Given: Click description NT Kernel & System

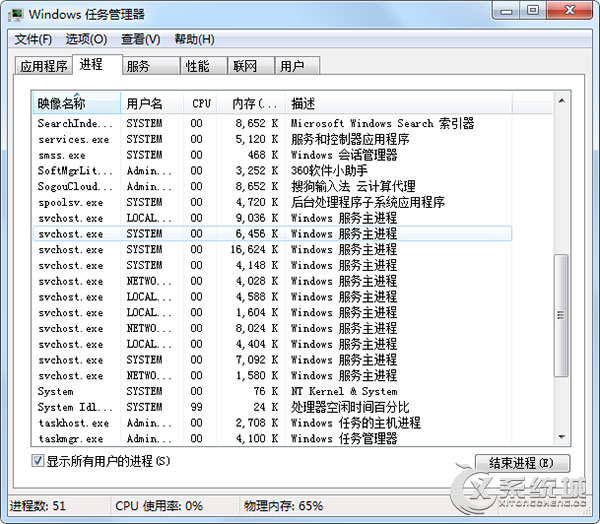Looking at the screenshot, I should tap(344, 391).
